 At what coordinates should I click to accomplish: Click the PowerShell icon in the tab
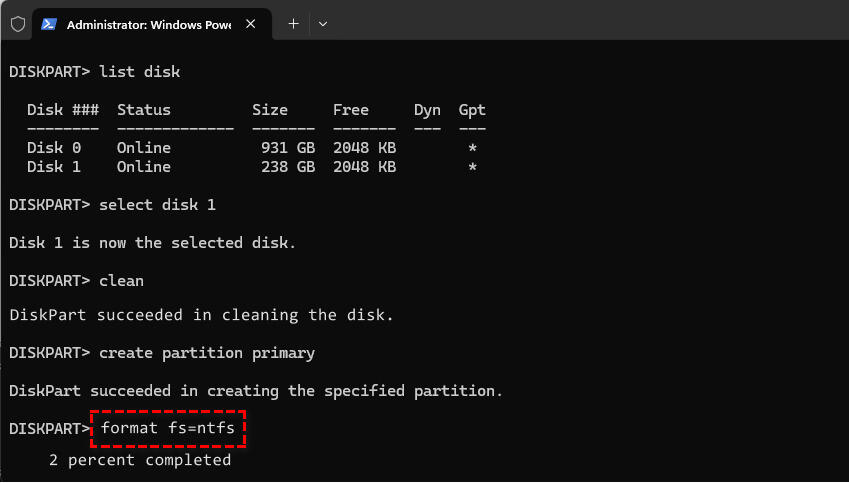49,24
